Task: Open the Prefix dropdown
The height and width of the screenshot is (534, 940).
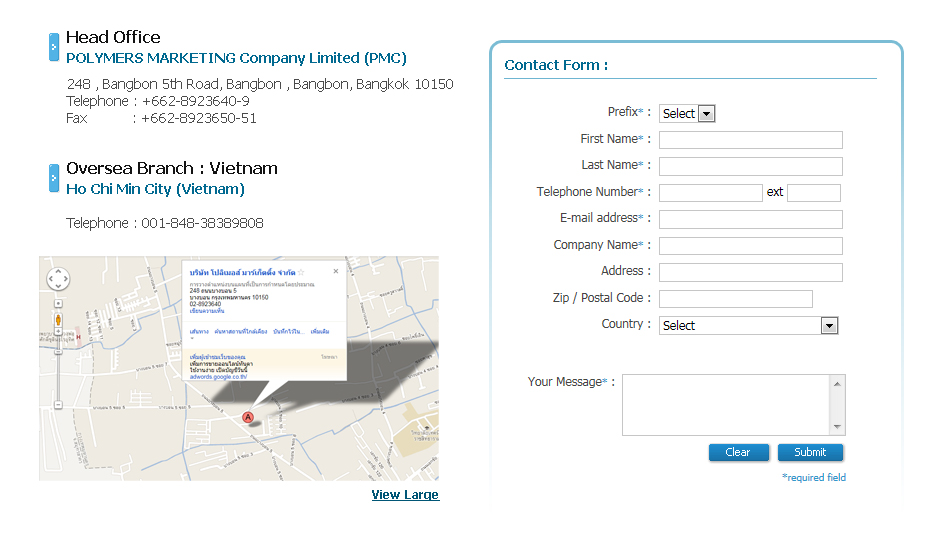Action: [x=688, y=114]
